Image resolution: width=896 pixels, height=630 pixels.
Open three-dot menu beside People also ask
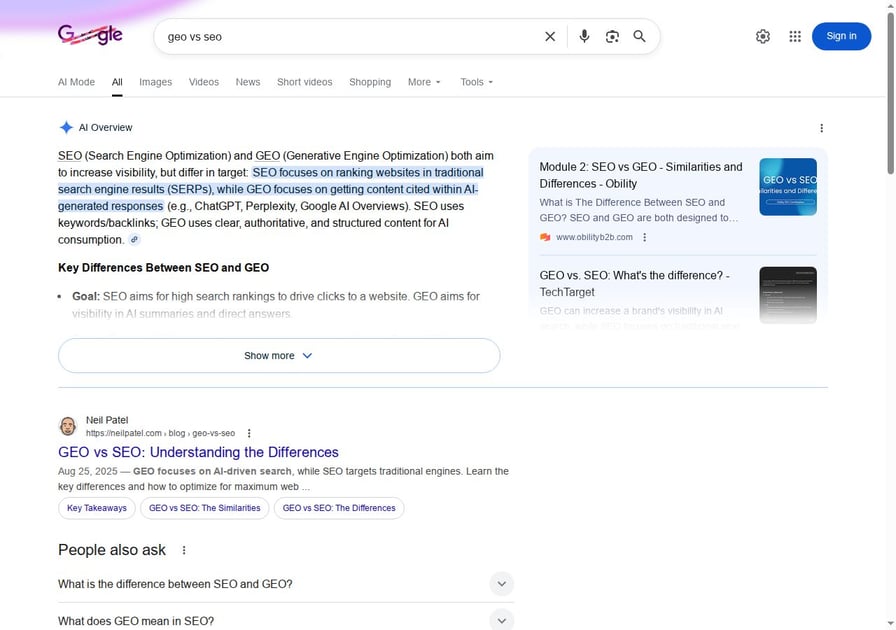coord(183,550)
